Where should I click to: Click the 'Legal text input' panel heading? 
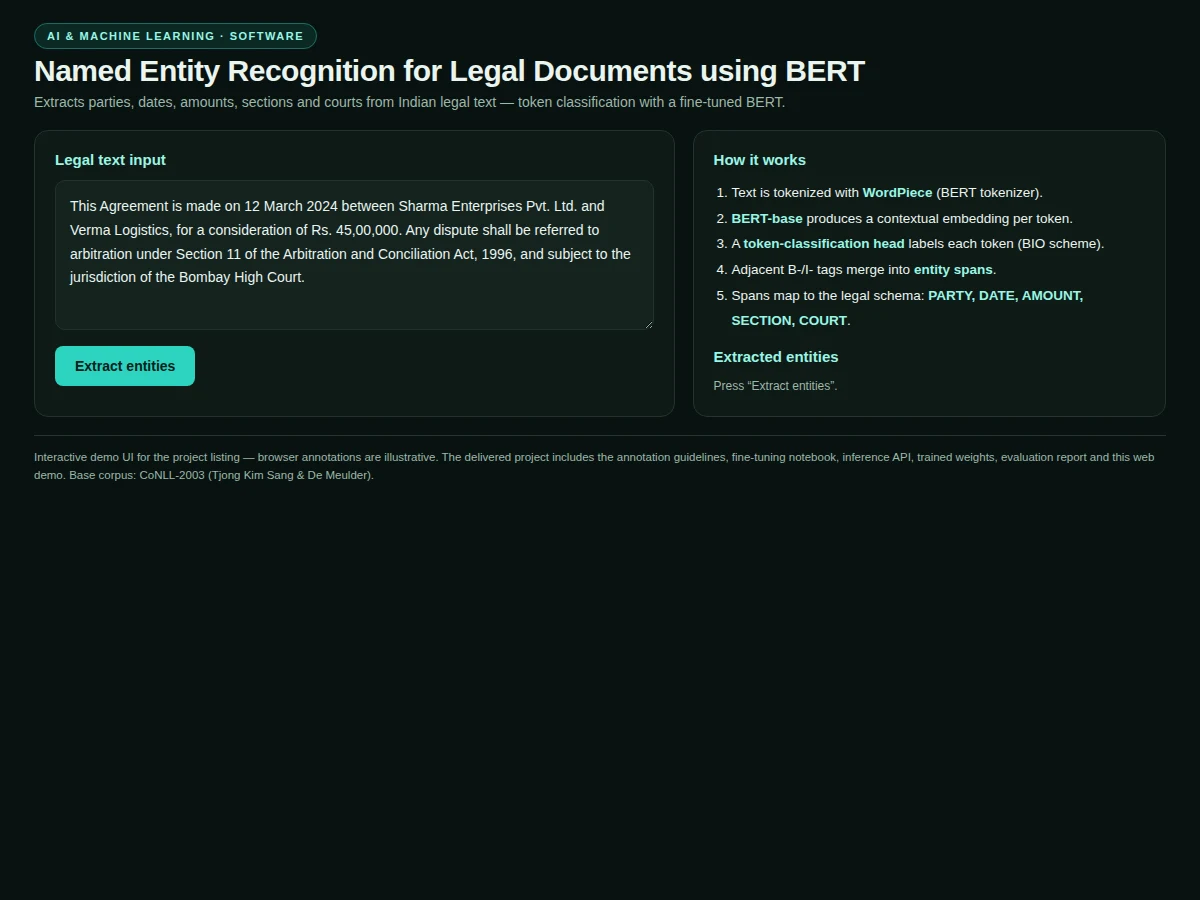click(110, 160)
